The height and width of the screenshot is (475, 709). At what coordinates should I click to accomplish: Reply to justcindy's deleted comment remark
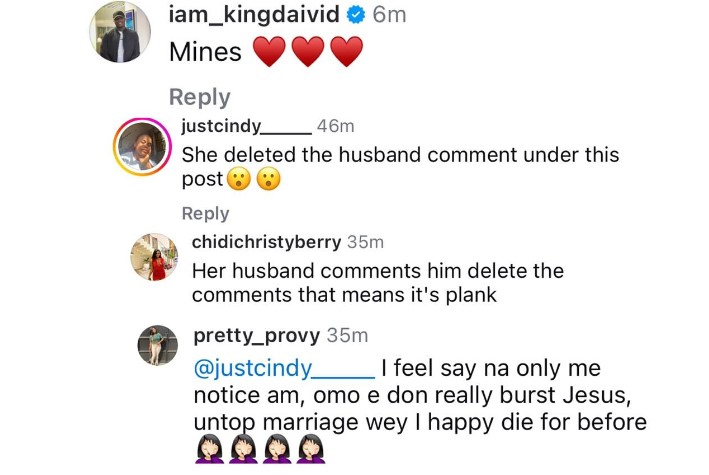click(x=205, y=213)
